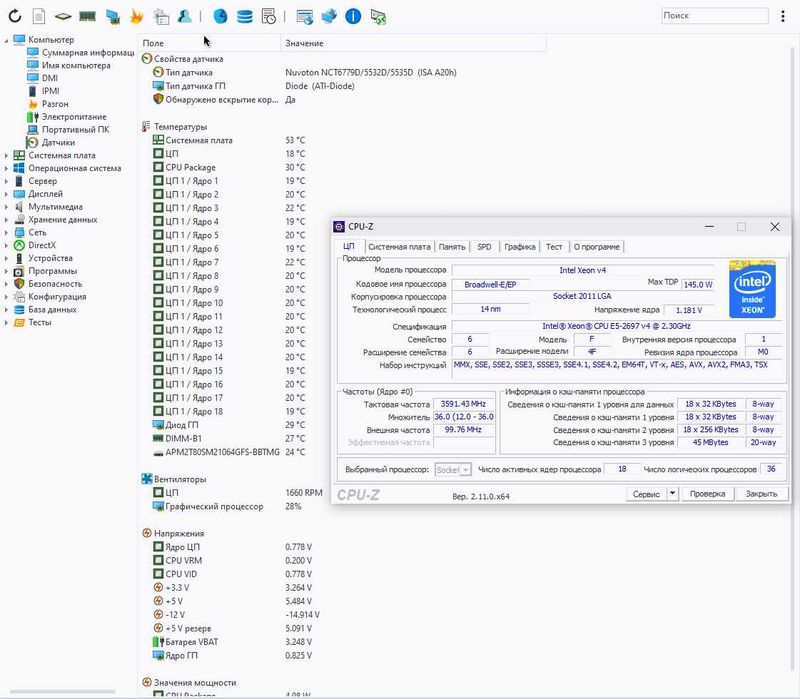This screenshot has height=699, width=800.
Task: Click the window with globe toolbar icon
Action: (x=305, y=17)
